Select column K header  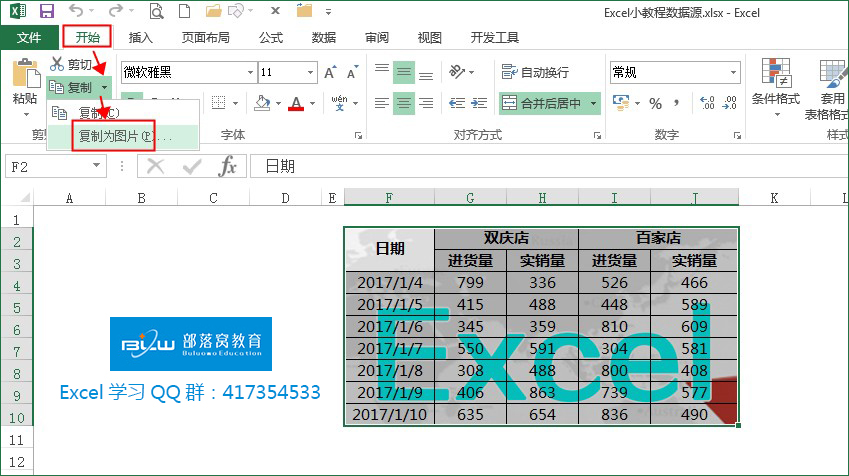pyautogui.click(x=774, y=198)
